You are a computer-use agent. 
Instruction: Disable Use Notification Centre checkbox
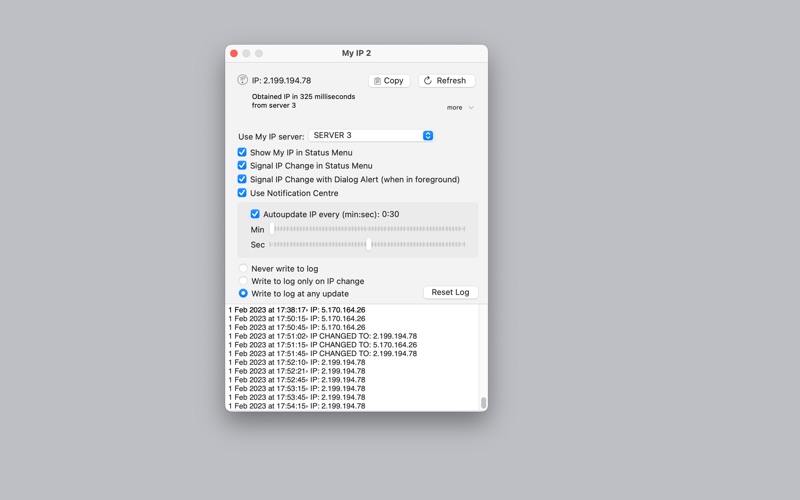pos(242,193)
